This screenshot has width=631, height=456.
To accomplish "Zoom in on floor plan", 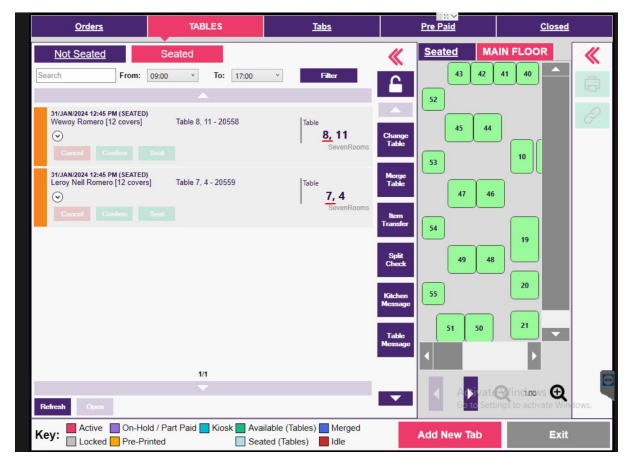I will (558, 393).
